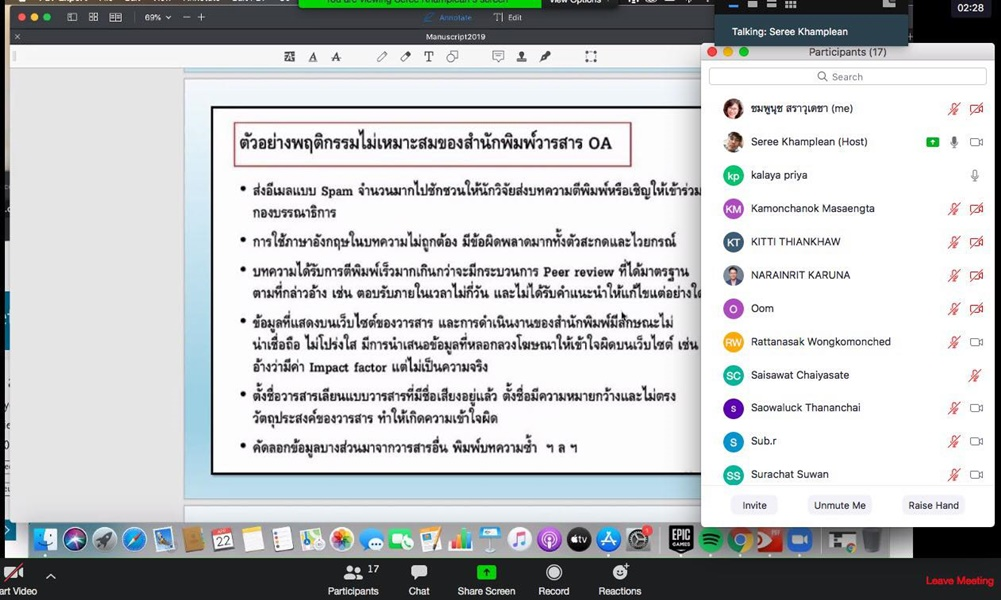Open the Chat panel in Zoom

(419, 578)
